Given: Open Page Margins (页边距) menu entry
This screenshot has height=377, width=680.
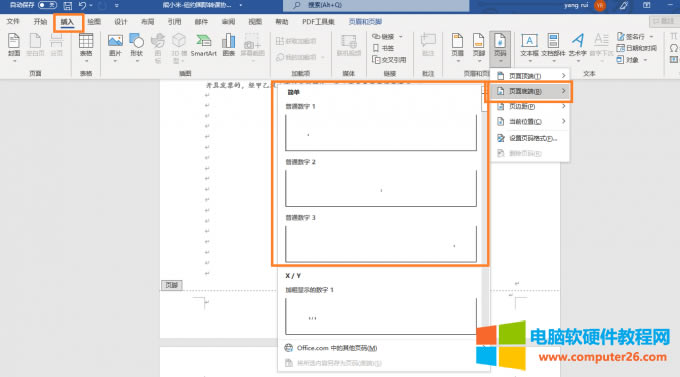Looking at the screenshot, I should coord(530,106).
